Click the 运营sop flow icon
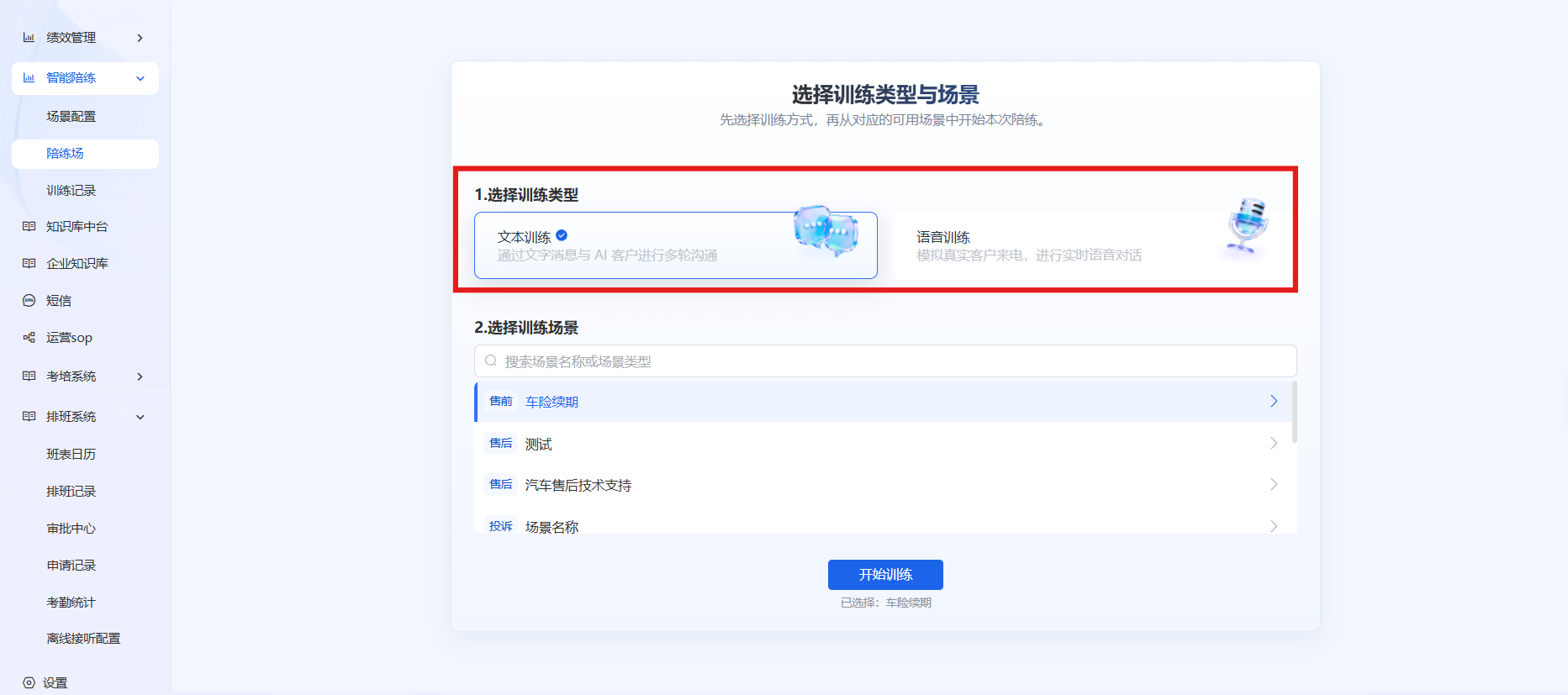The width and height of the screenshot is (1568, 695). coord(29,337)
